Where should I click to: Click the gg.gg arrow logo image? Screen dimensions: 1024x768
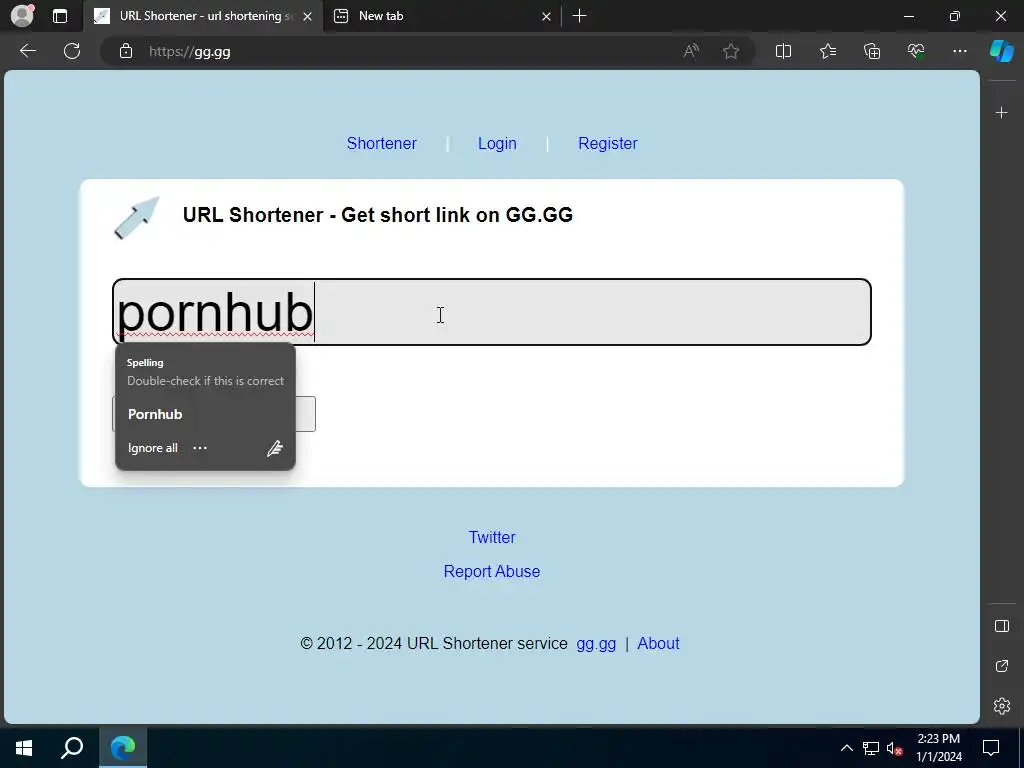136,217
